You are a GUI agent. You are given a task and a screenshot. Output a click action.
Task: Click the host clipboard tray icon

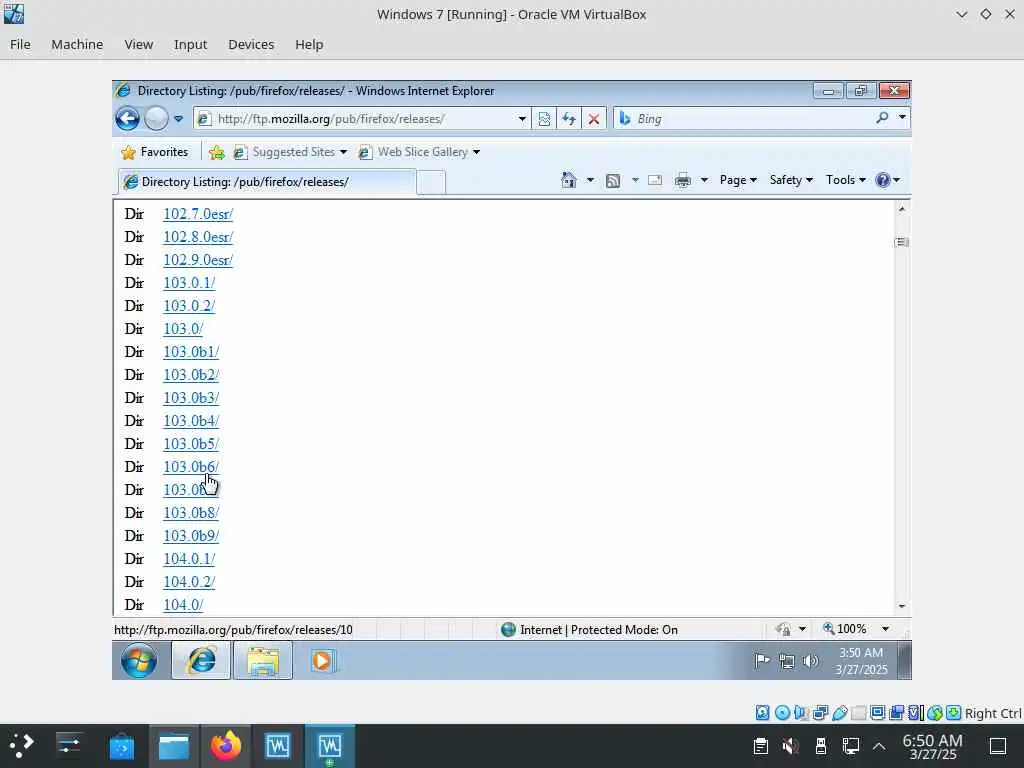[x=761, y=746]
